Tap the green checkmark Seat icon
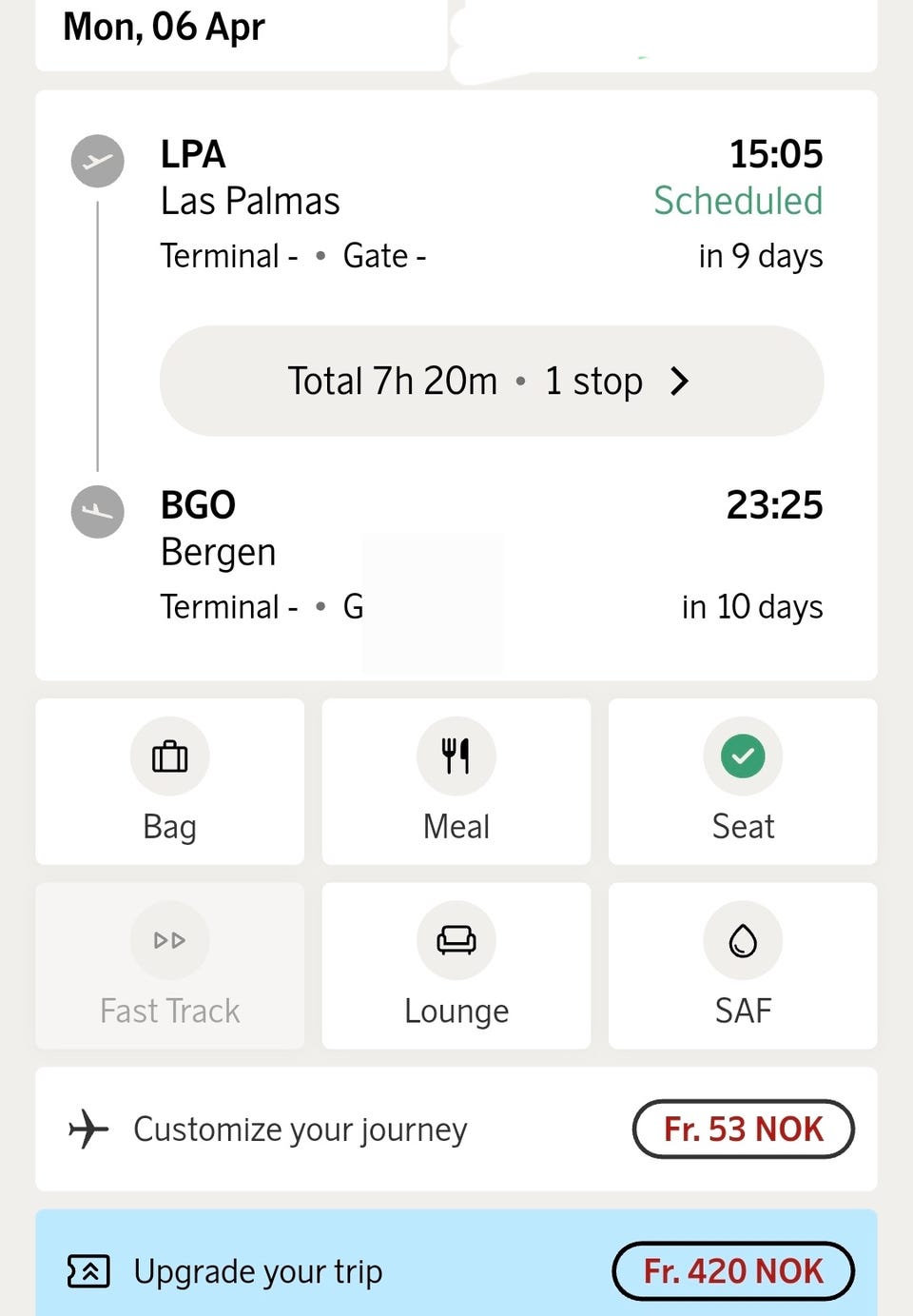The width and height of the screenshot is (913, 1316). click(x=743, y=756)
